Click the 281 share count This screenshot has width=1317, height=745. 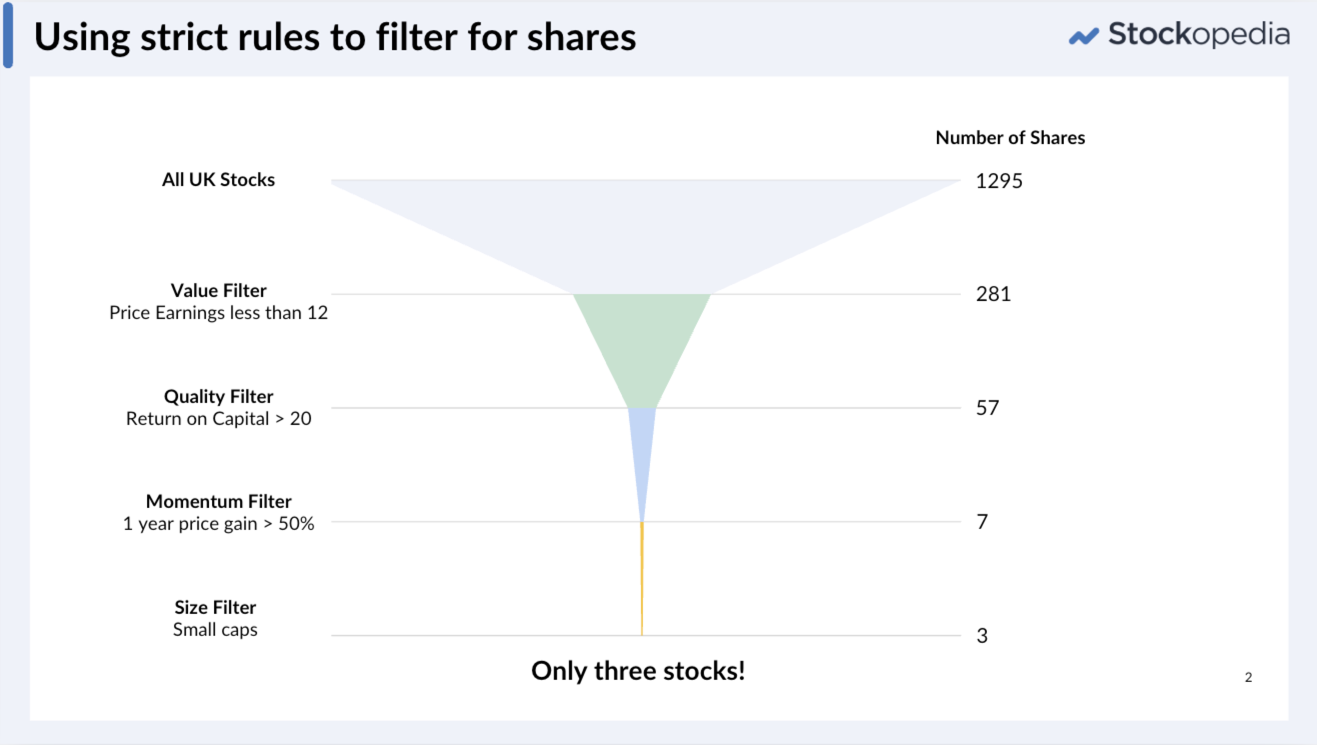993,294
